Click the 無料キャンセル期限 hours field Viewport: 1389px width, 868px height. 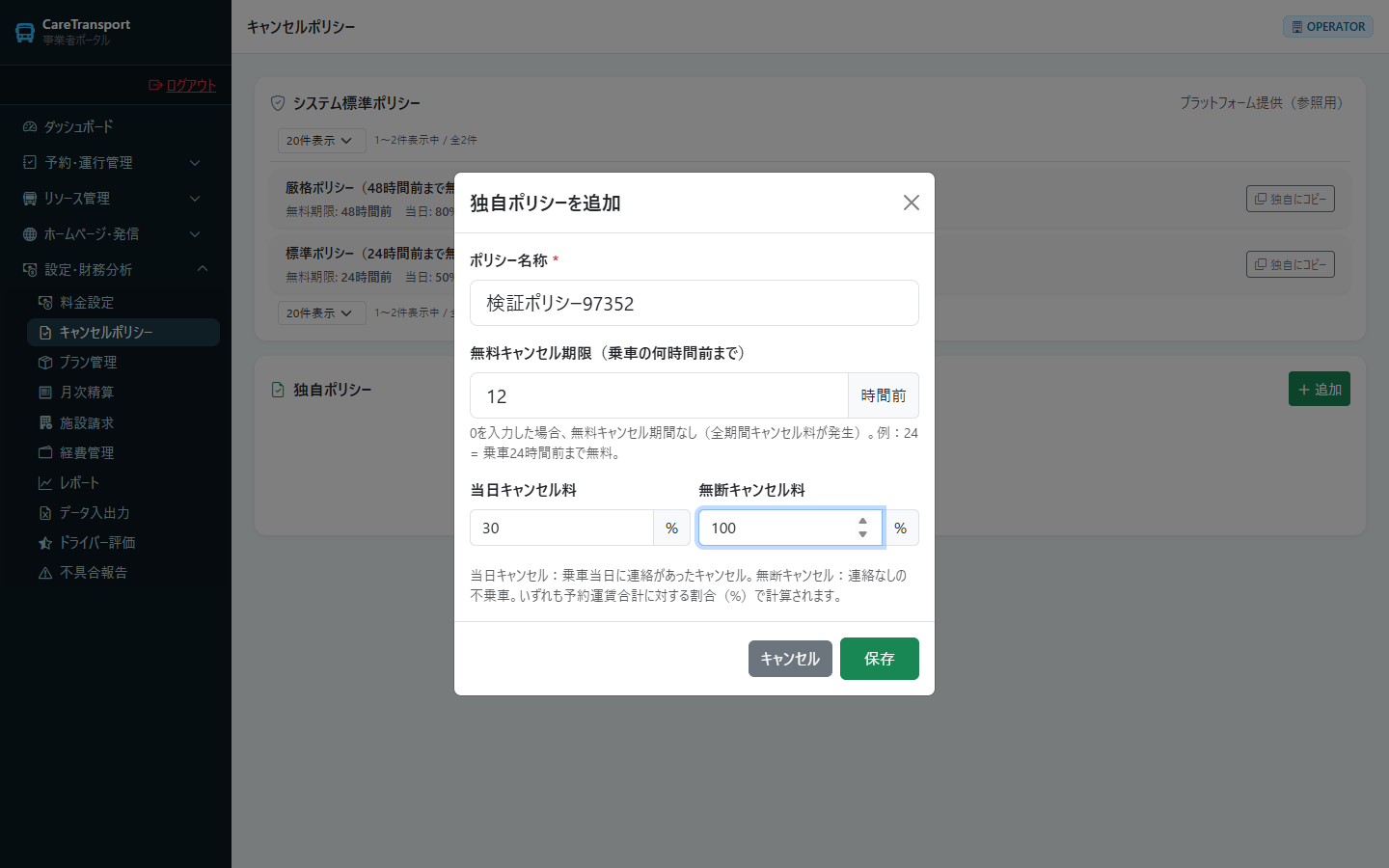659,395
